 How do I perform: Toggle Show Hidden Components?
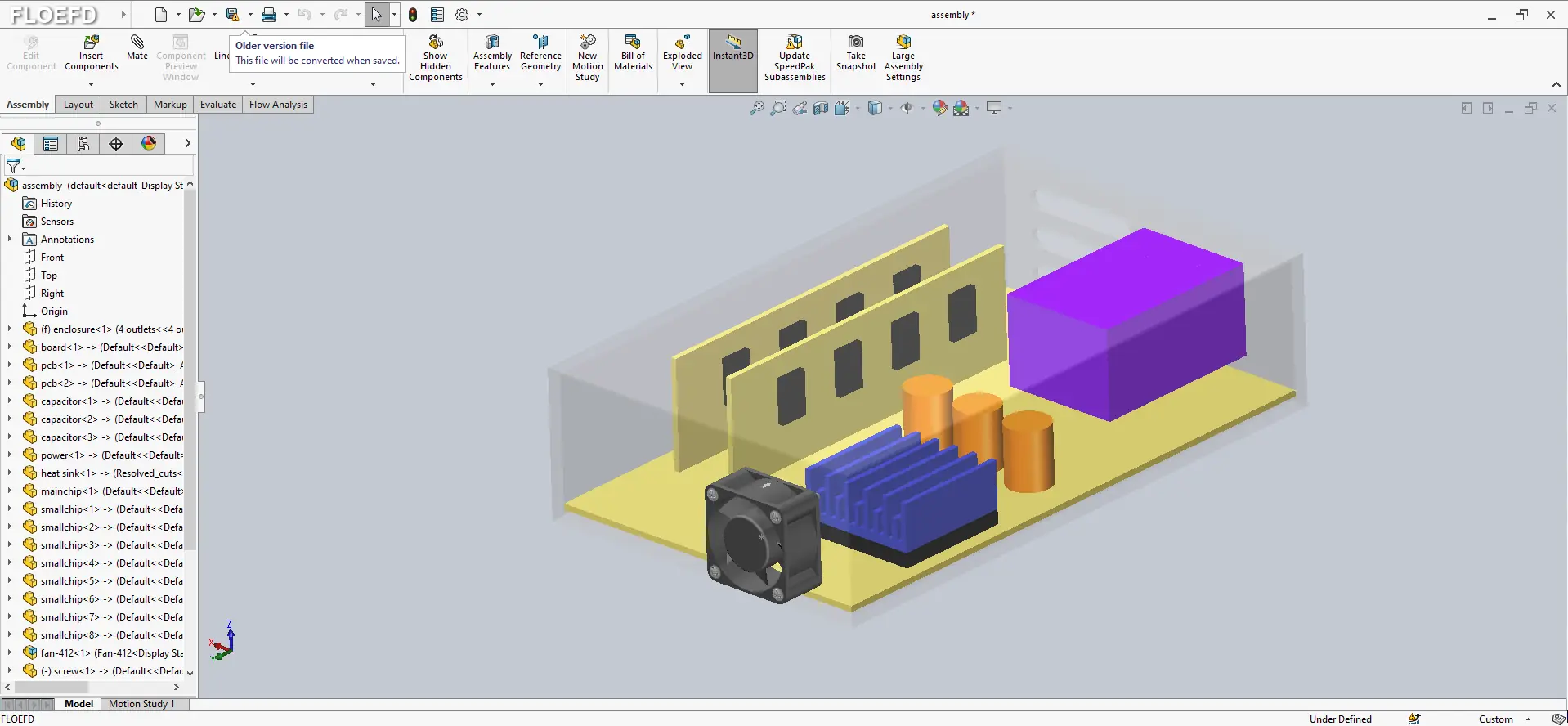pos(436,58)
